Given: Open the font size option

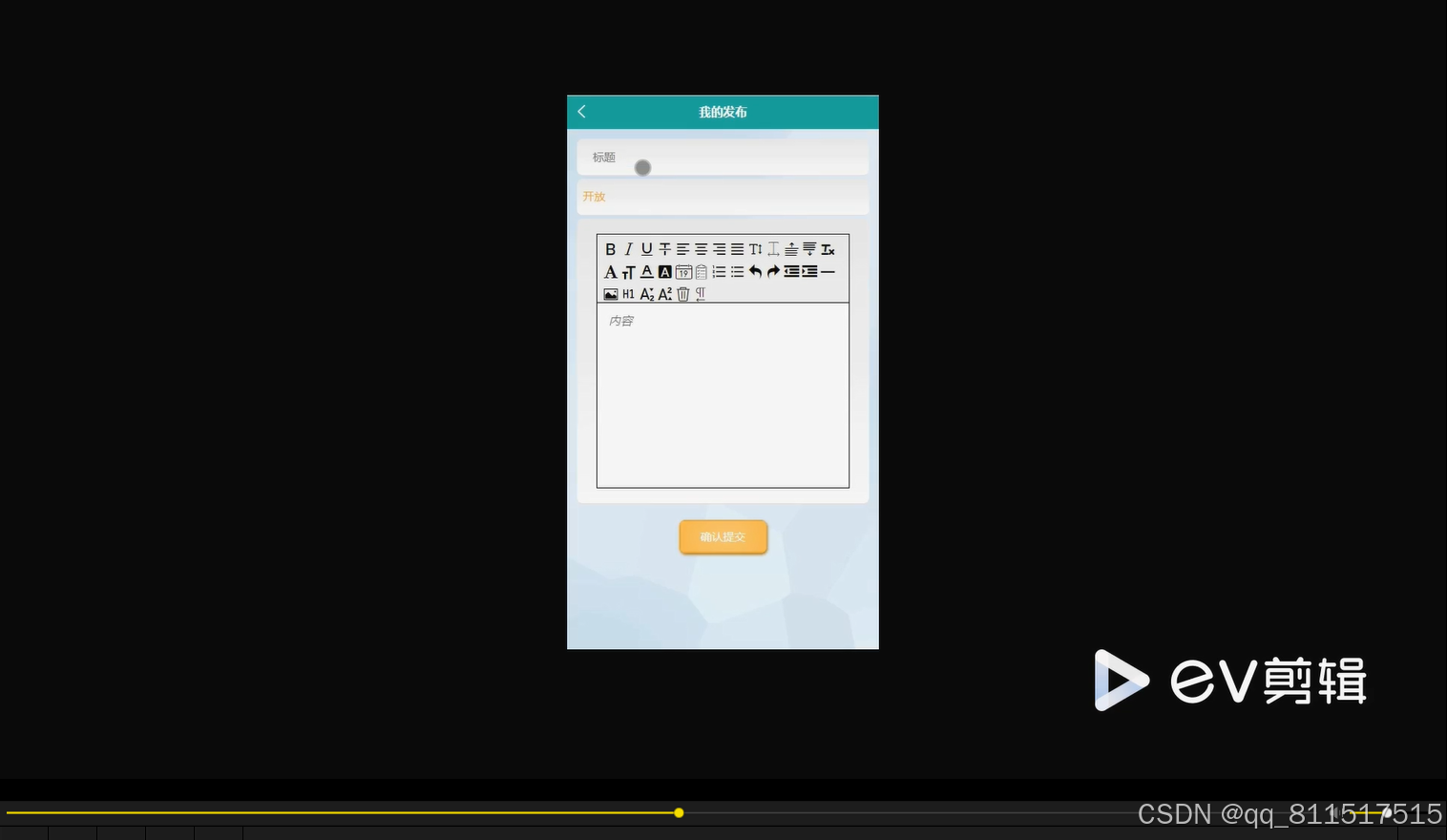Looking at the screenshot, I should click(x=629, y=272).
